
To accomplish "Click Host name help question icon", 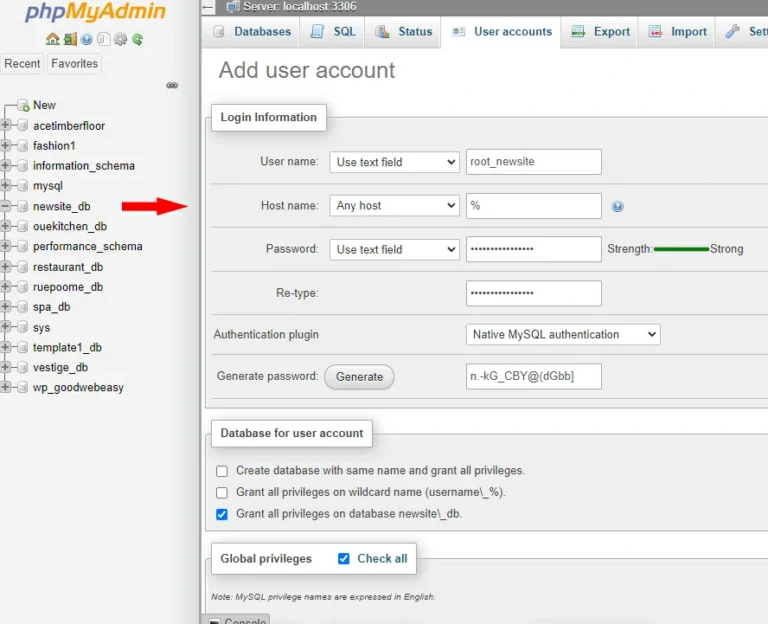I will pyautogui.click(x=617, y=206).
